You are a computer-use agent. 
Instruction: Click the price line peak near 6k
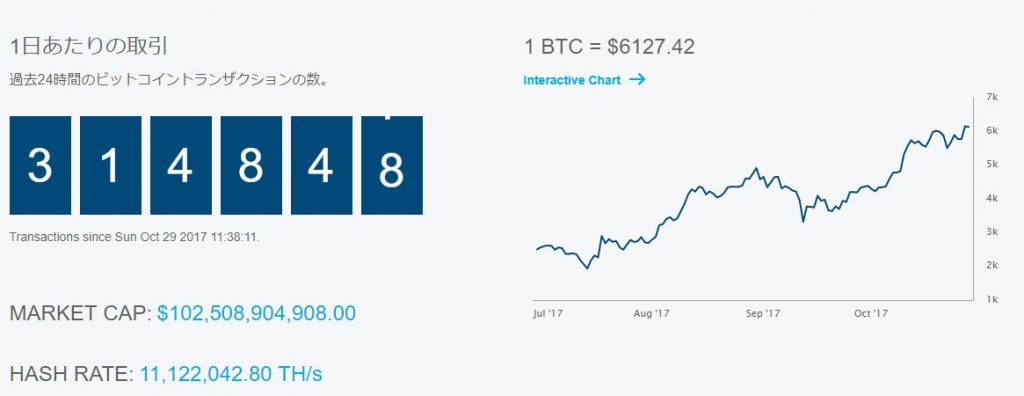point(965,126)
